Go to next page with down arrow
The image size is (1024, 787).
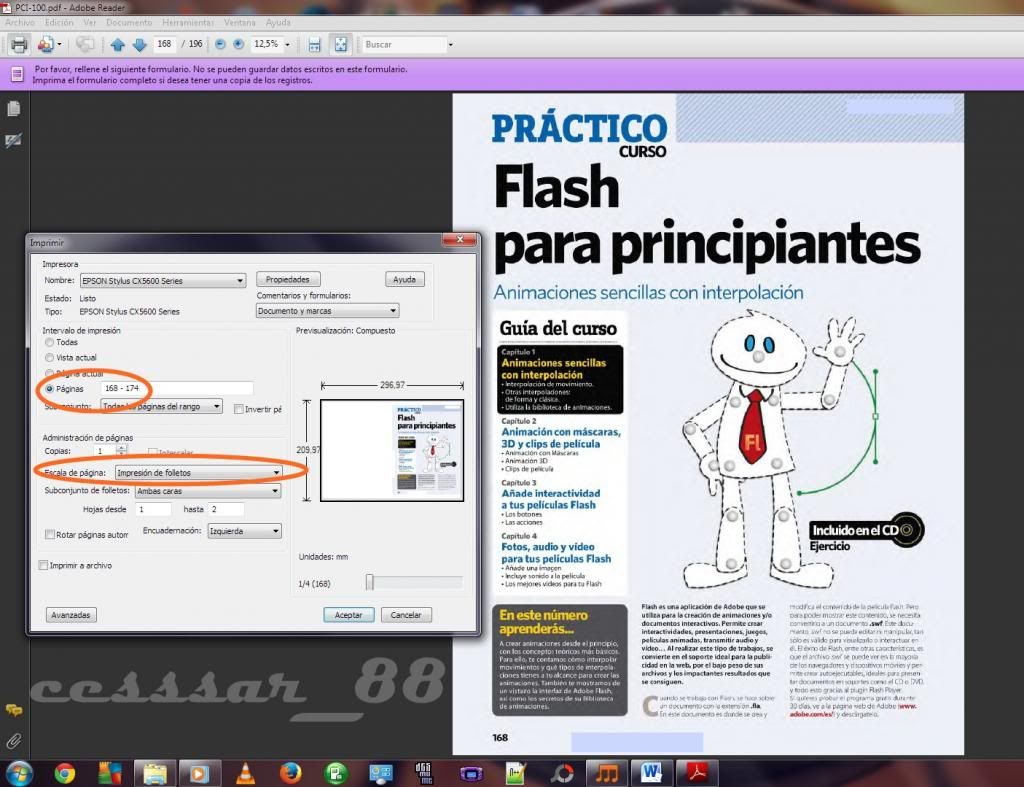(x=139, y=44)
